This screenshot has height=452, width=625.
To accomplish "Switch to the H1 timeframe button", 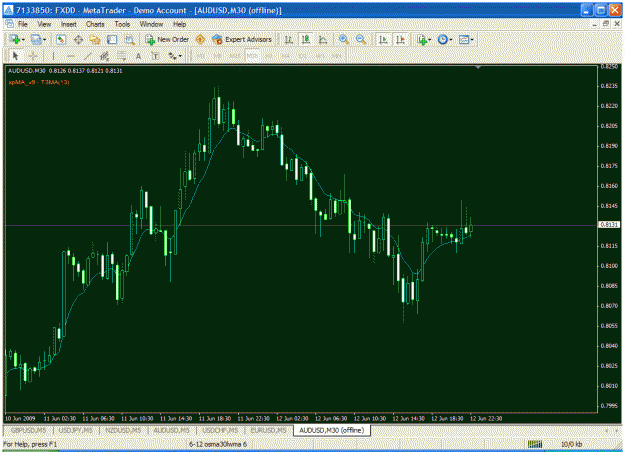I will [269, 56].
